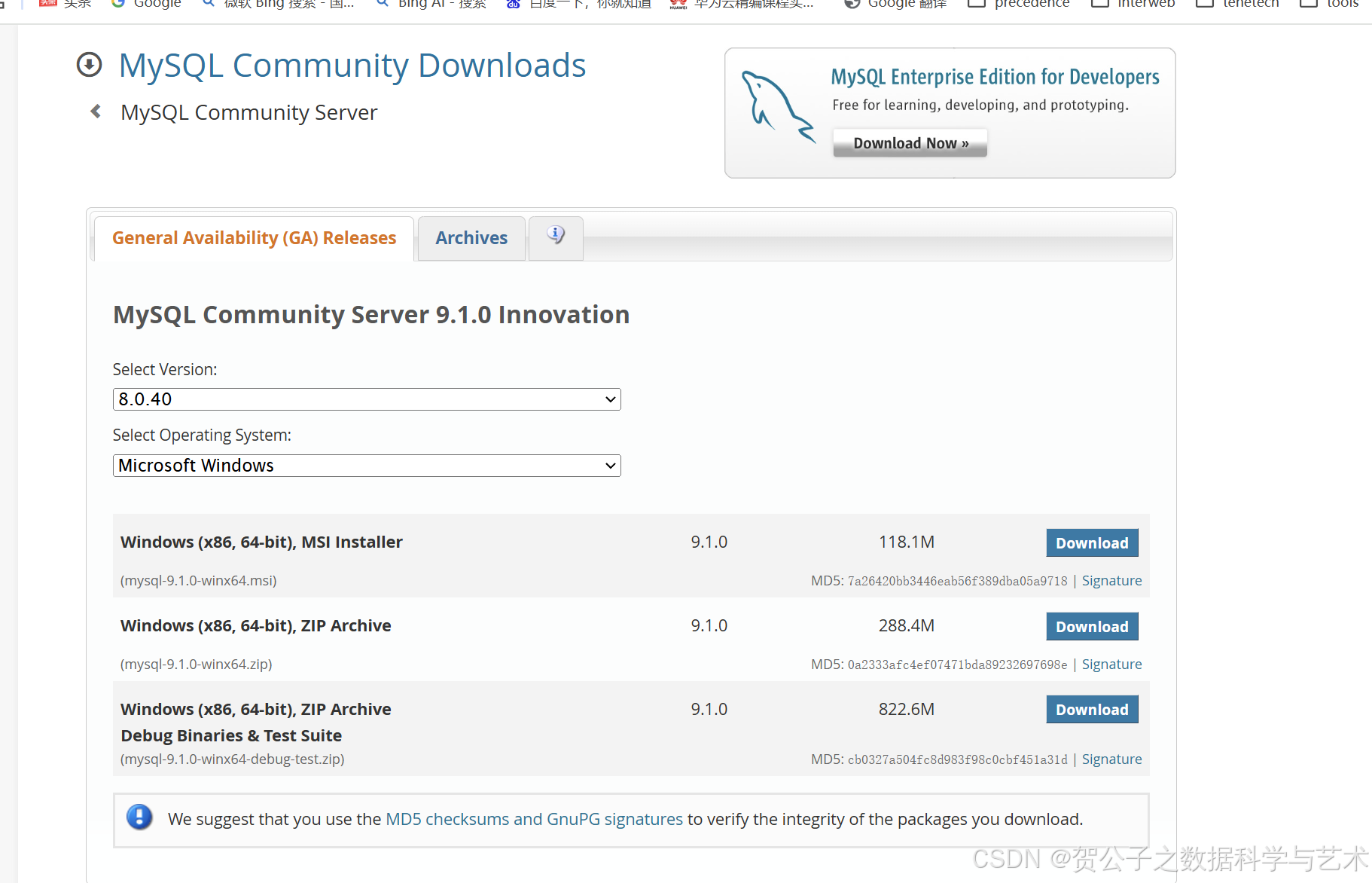
Task: Open the interweb bookmark folder
Action: tap(1133, 4)
